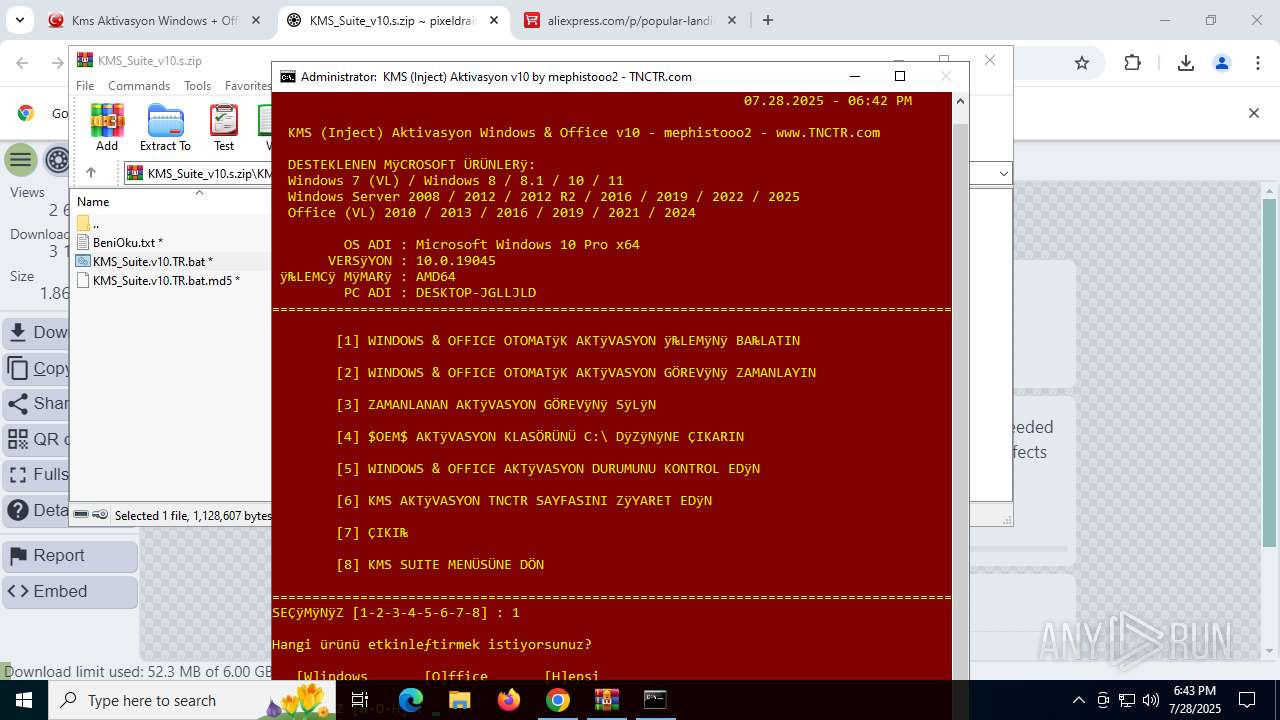The height and width of the screenshot is (720, 1280).
Task: Expand the WinRAR address path dropdown
Action: 1004,174
